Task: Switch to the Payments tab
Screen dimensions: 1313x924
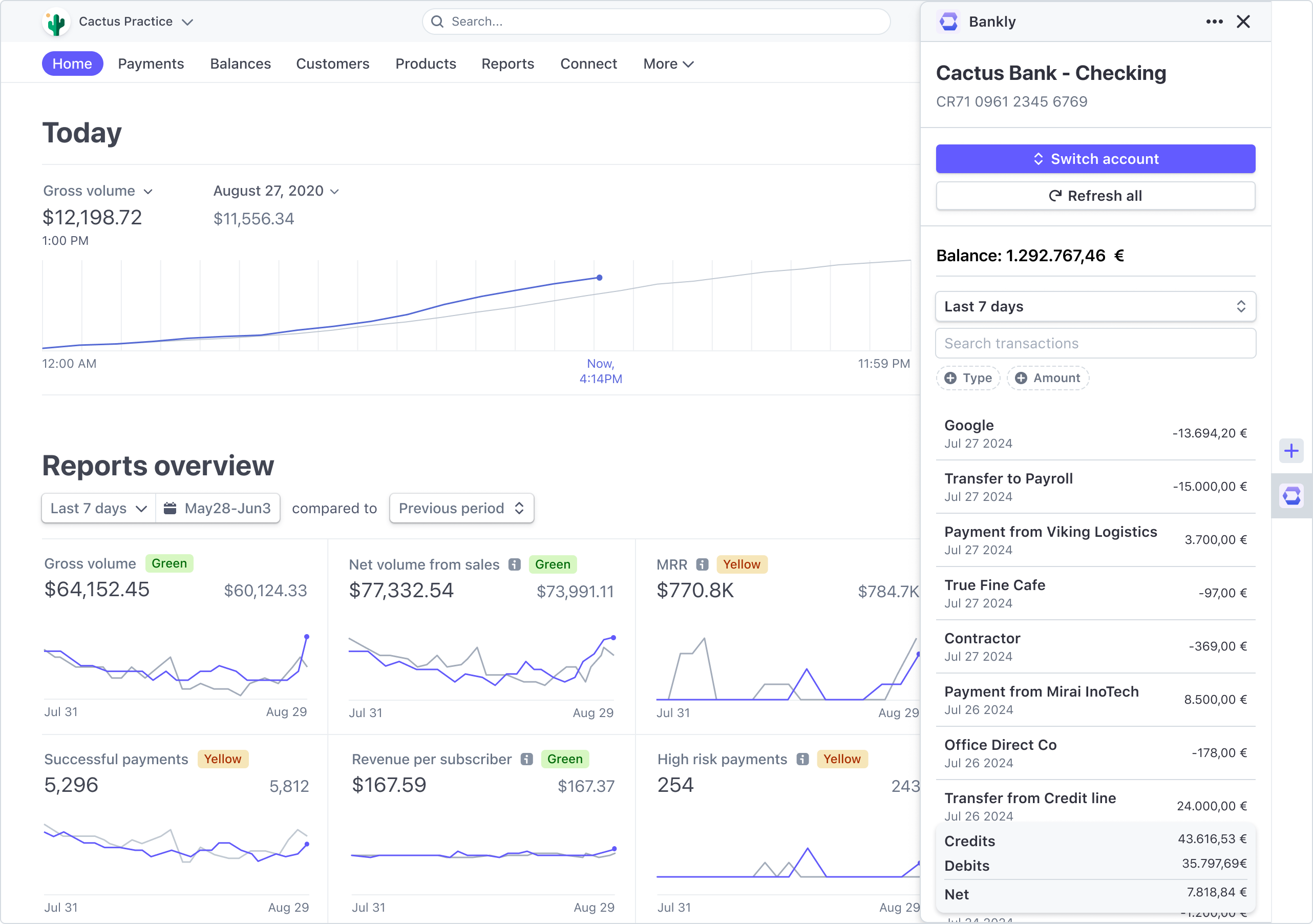Action: pos(151,64)
